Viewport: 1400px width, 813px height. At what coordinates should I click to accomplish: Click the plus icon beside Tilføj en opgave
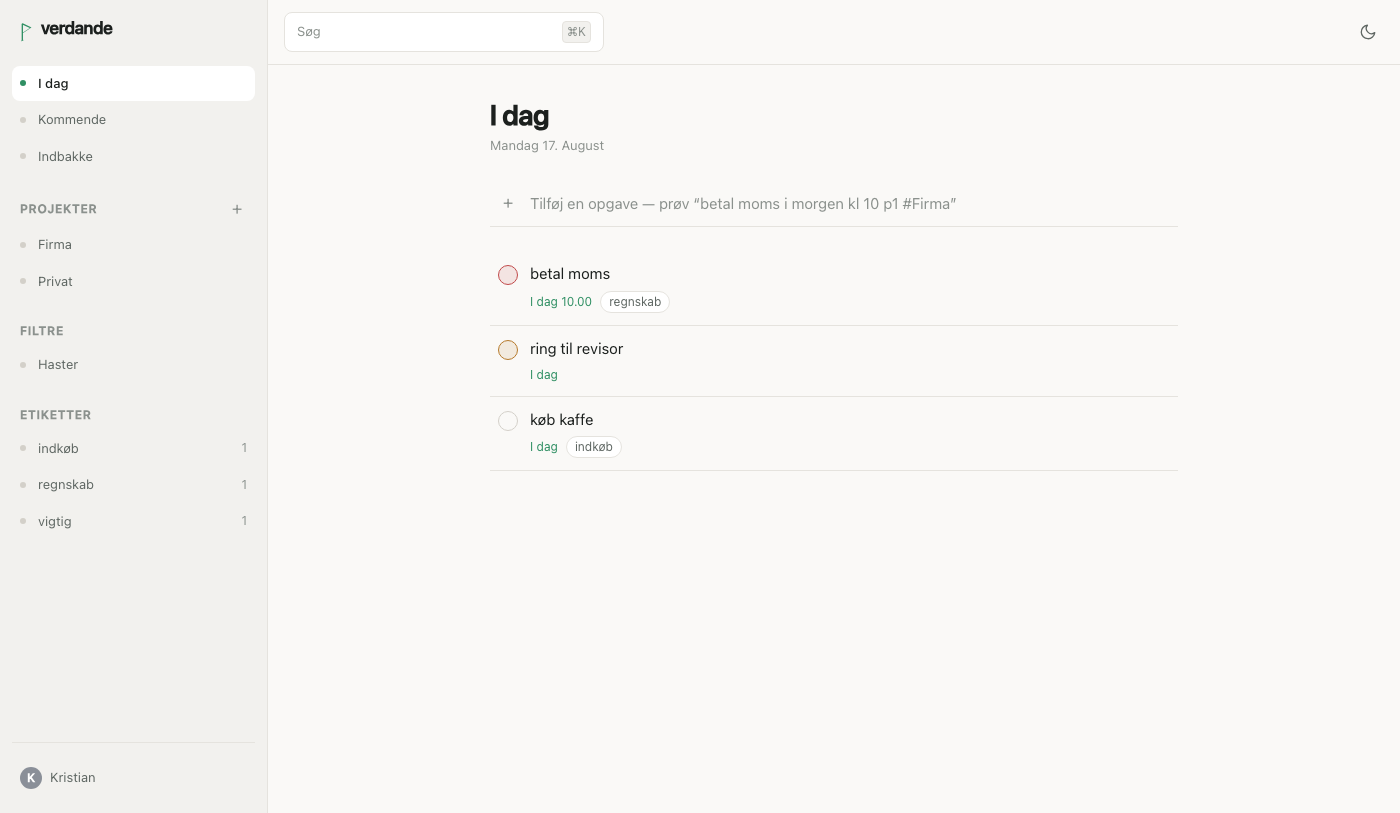tap(508, 203)
